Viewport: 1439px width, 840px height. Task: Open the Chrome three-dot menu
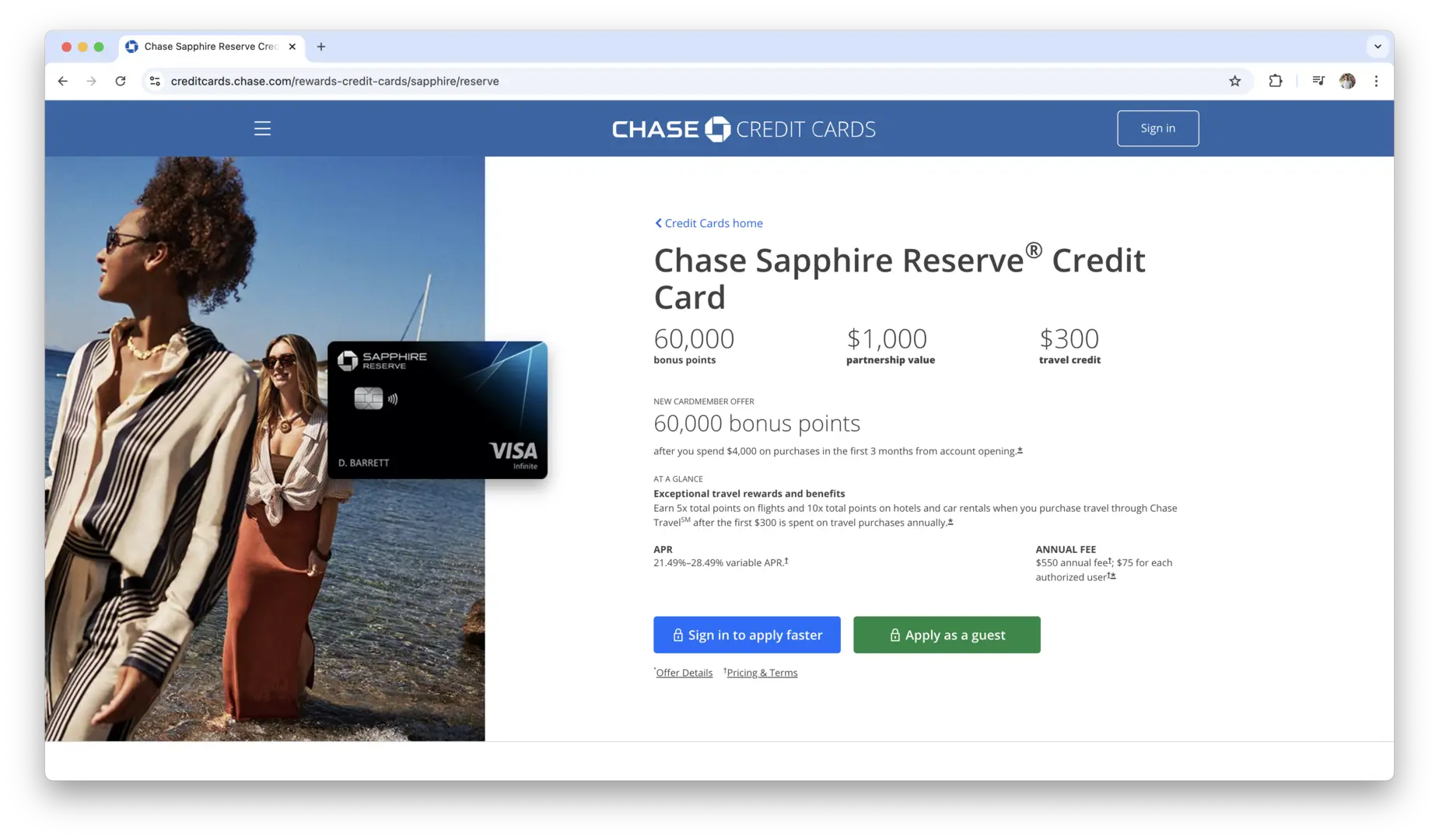1376,81
